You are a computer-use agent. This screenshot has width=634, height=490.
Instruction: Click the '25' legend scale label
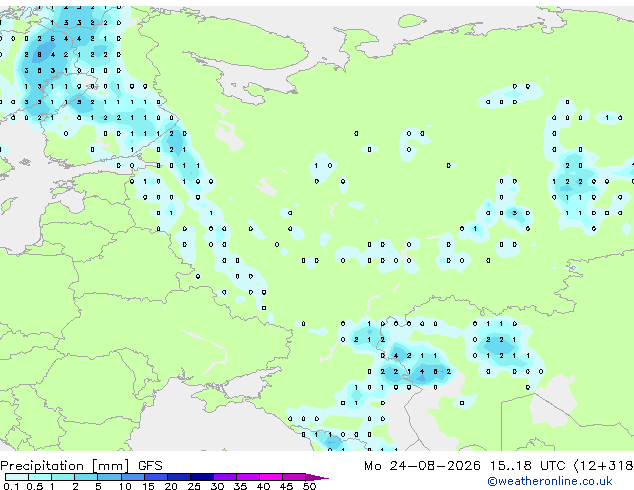[194, 486]
